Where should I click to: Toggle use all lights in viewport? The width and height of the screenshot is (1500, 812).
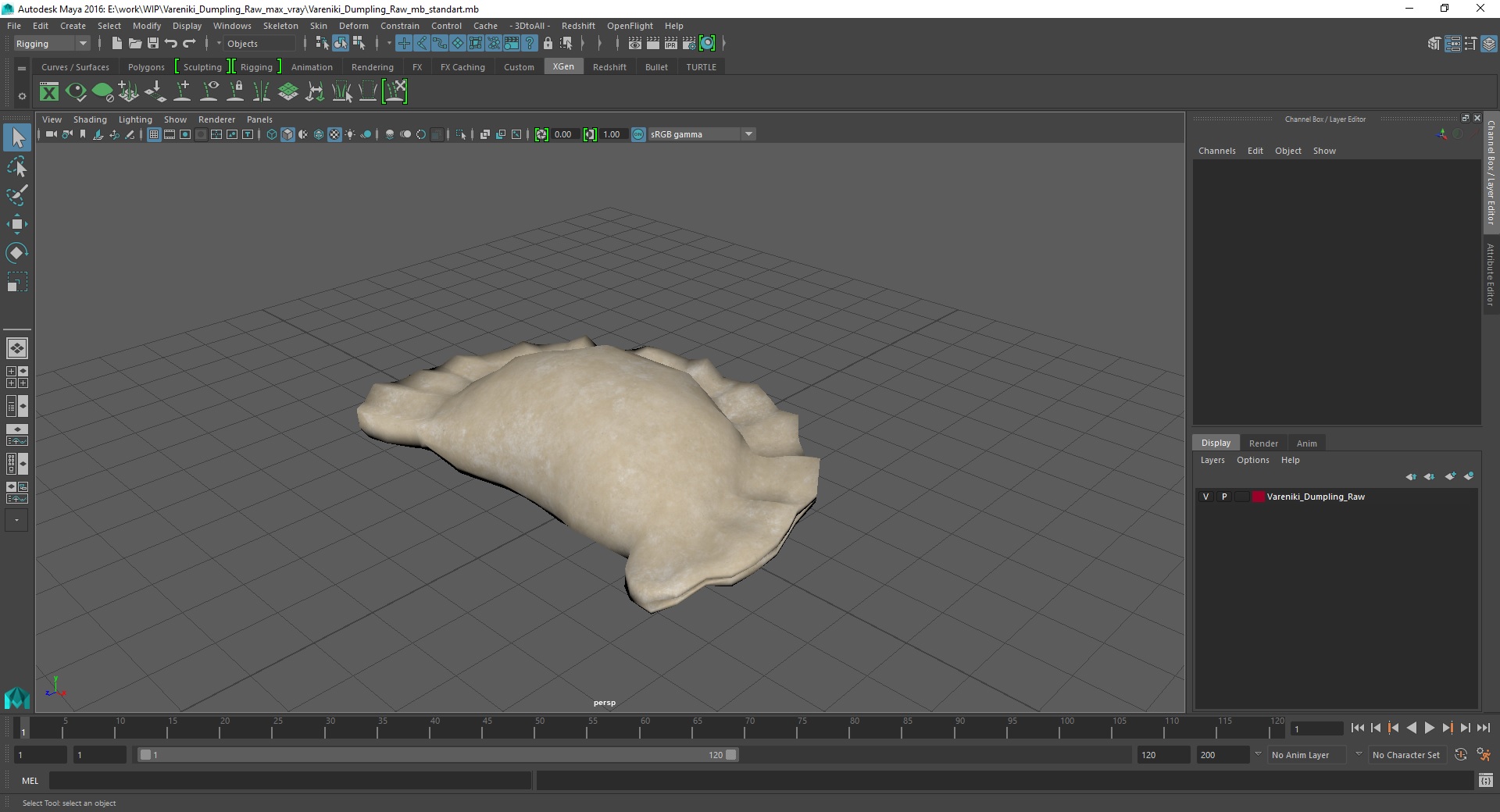tap(350, 134)
